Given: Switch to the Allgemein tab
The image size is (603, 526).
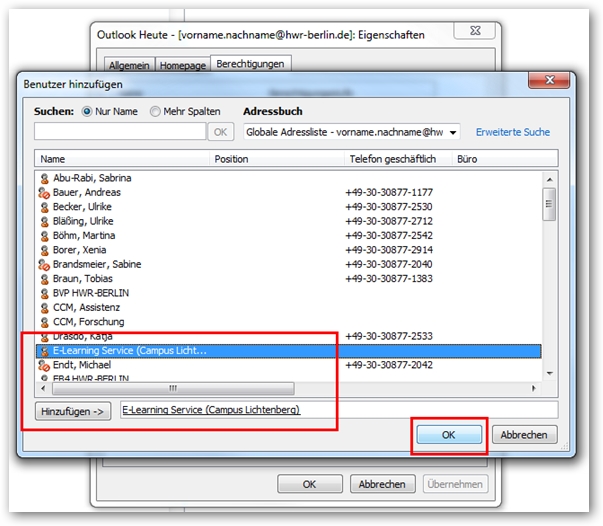Looking at the screenshot, I should (x=129, y=65).
